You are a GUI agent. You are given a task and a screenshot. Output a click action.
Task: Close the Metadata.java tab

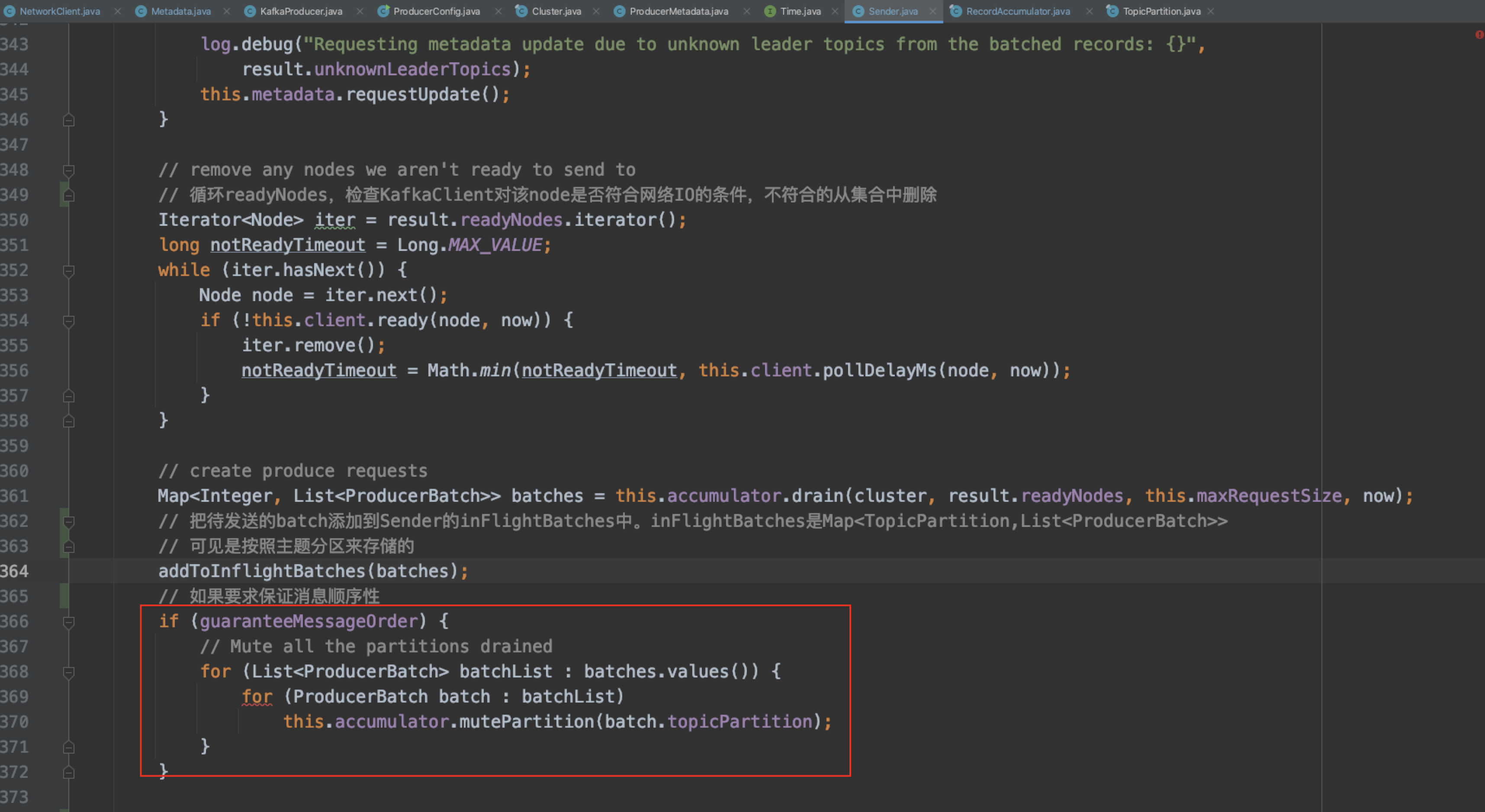(x=227, y=12)
